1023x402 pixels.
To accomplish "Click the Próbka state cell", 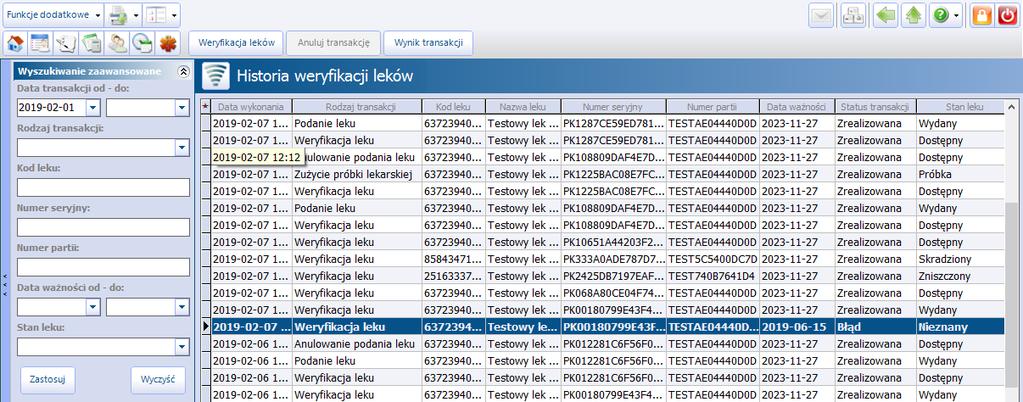I will click(x=960, y=174).
